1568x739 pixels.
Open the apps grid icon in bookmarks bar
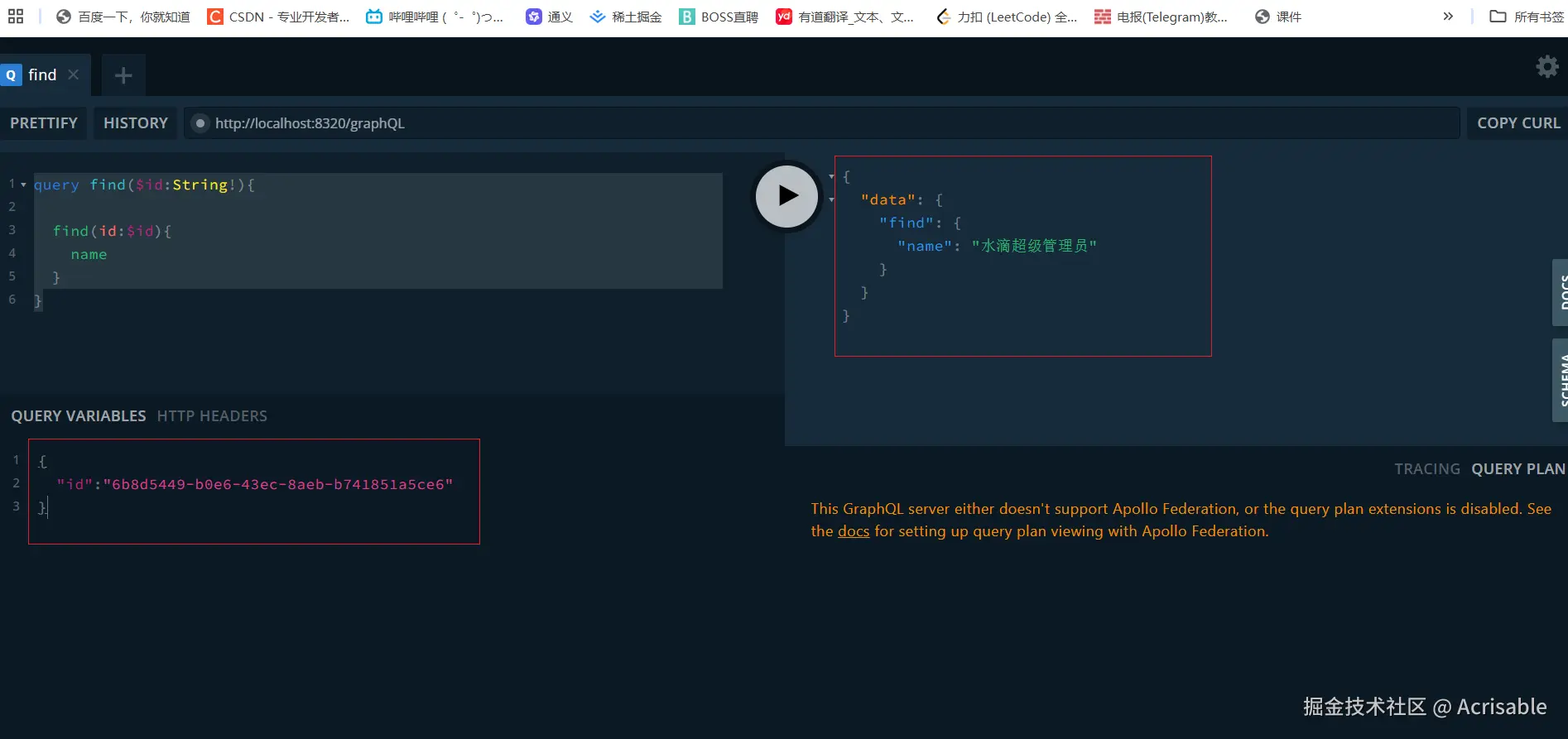pos(15,16)
